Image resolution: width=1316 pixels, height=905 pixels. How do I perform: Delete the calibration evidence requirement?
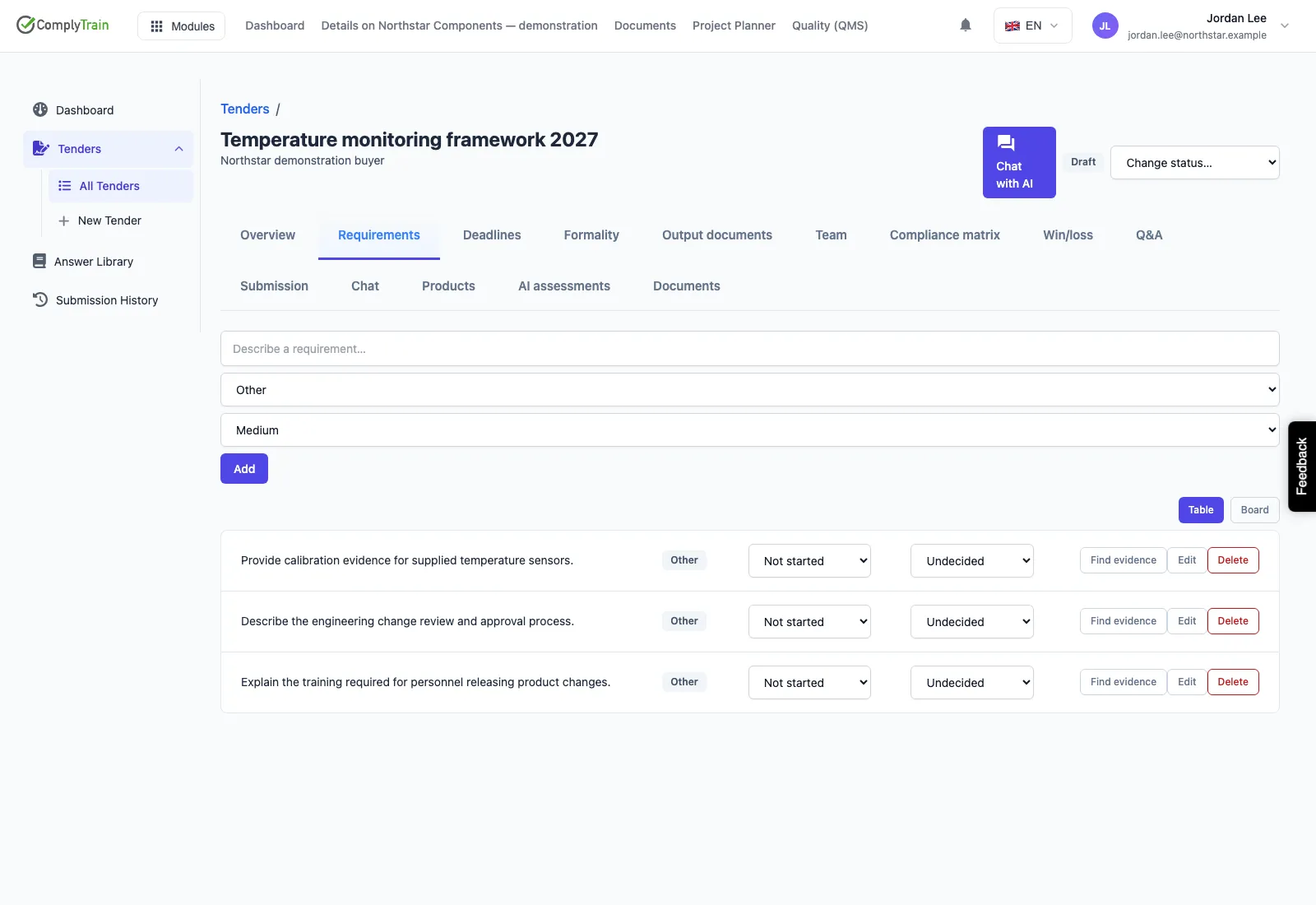point(1233,559)
